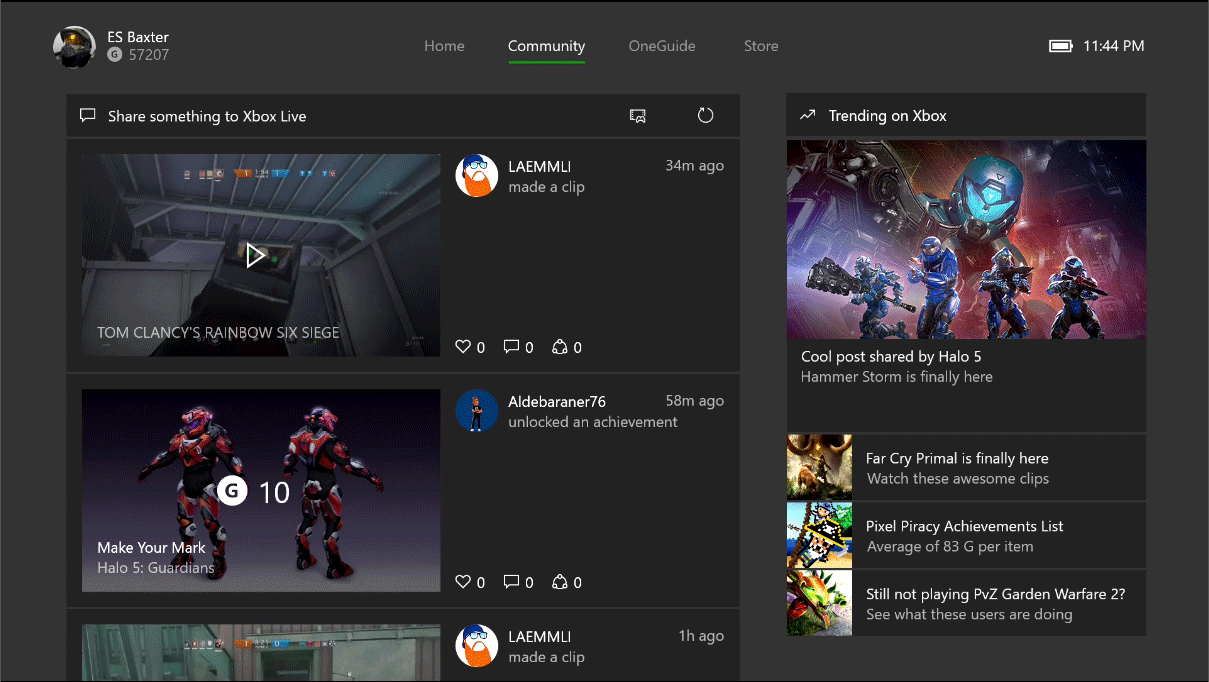Open the game clip picker icon

tap(637, 116)
